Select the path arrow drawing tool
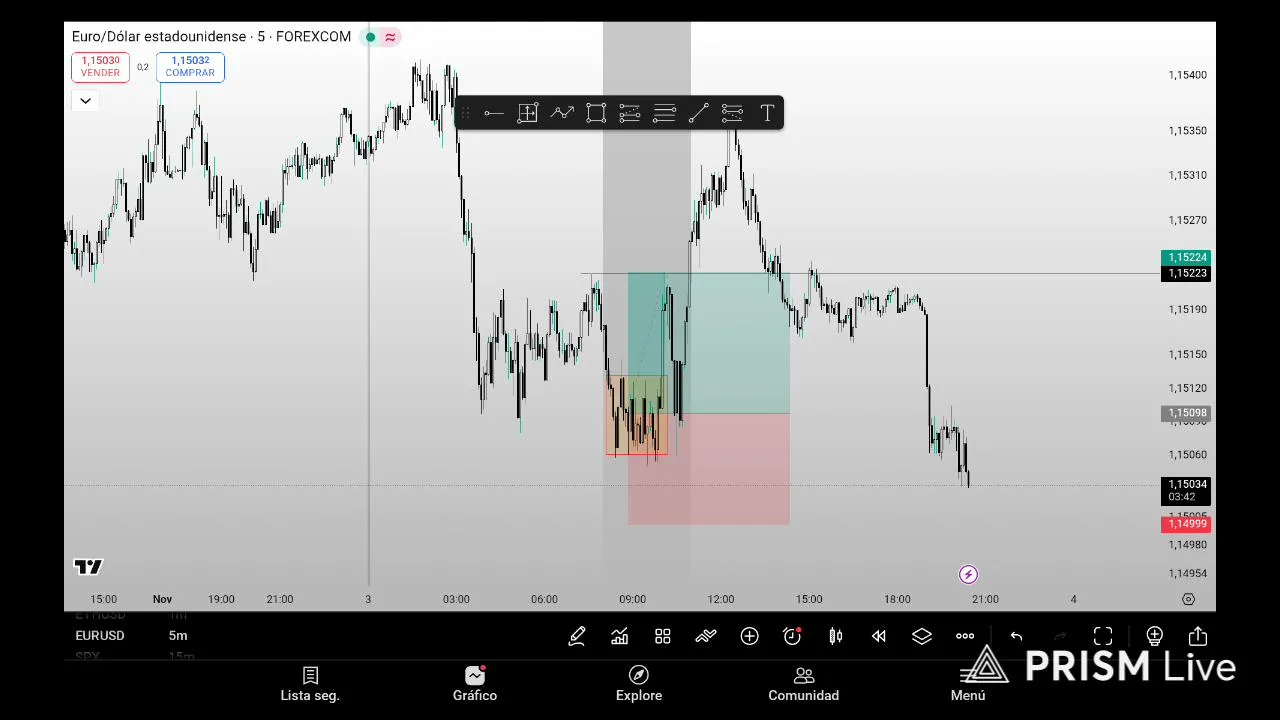This screenshot has height=720, width=1280. point(562,113)
